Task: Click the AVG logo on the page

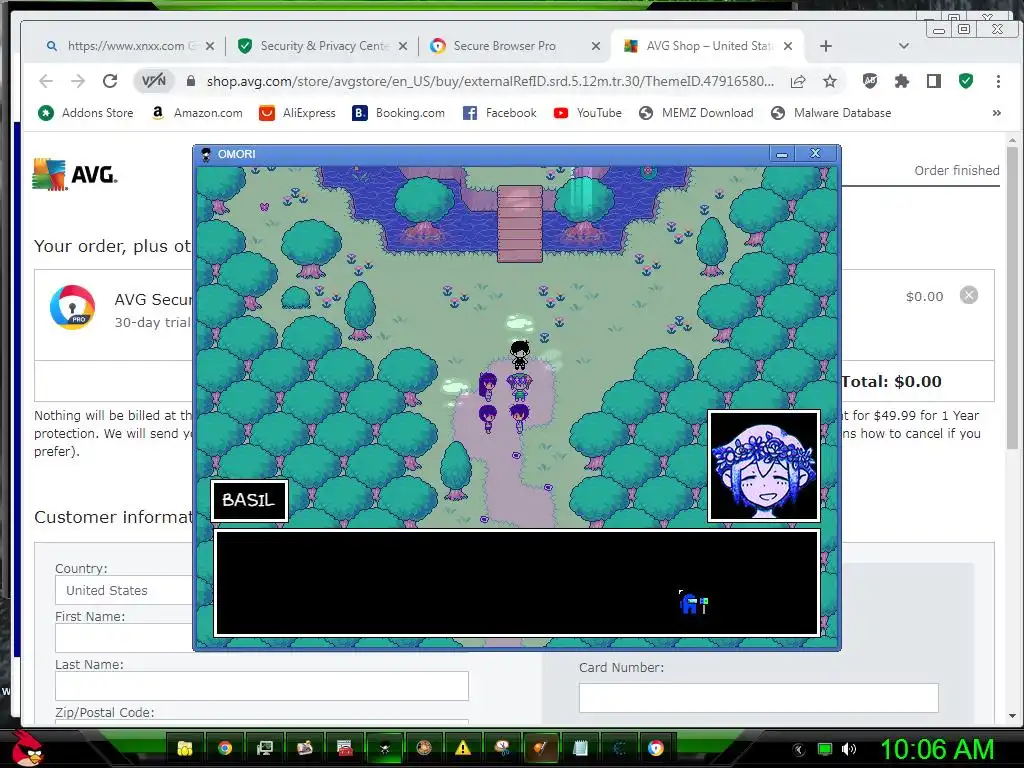Action: pos(75,174)
